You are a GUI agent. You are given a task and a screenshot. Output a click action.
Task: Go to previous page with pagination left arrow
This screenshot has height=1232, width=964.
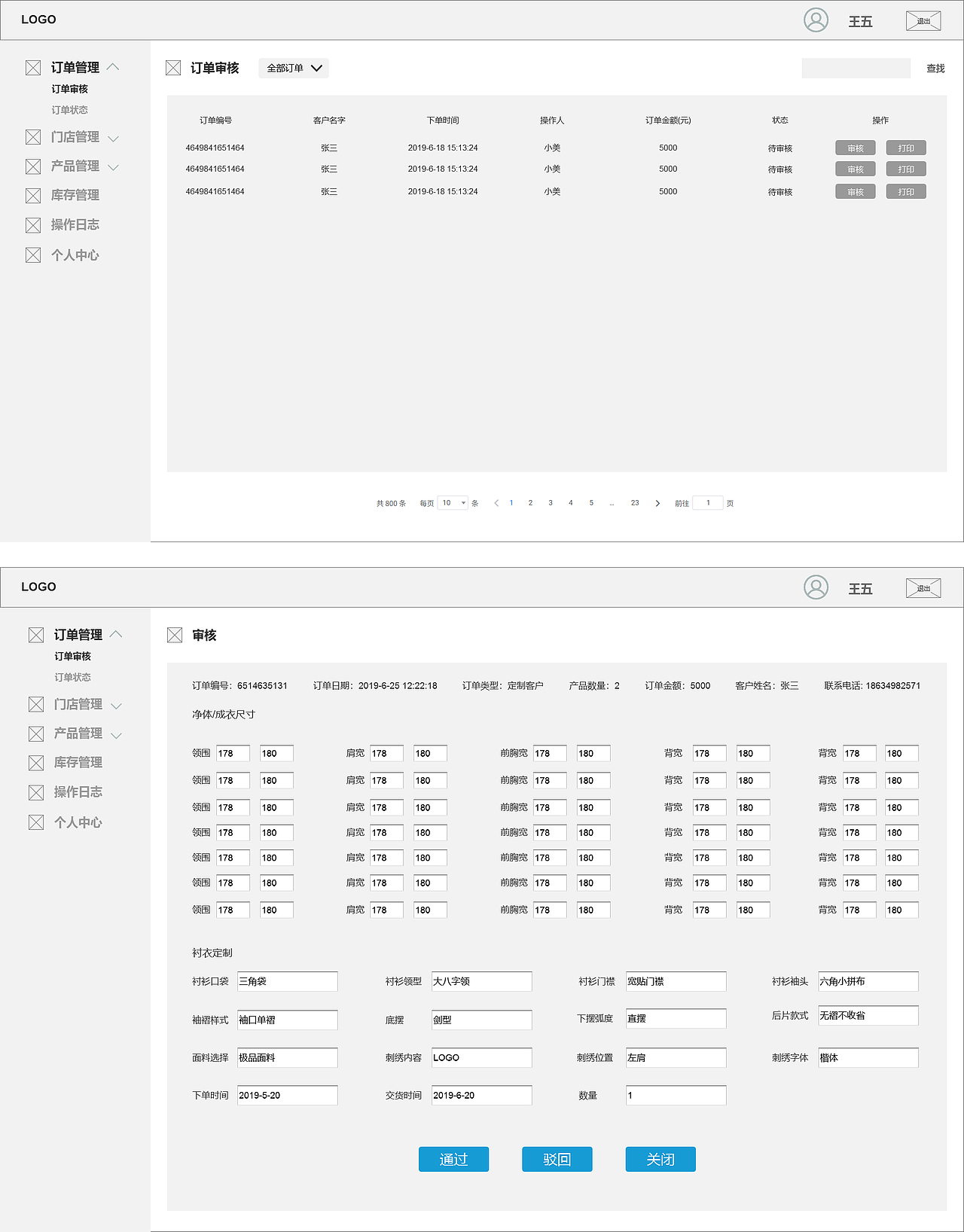coord(496,503)
